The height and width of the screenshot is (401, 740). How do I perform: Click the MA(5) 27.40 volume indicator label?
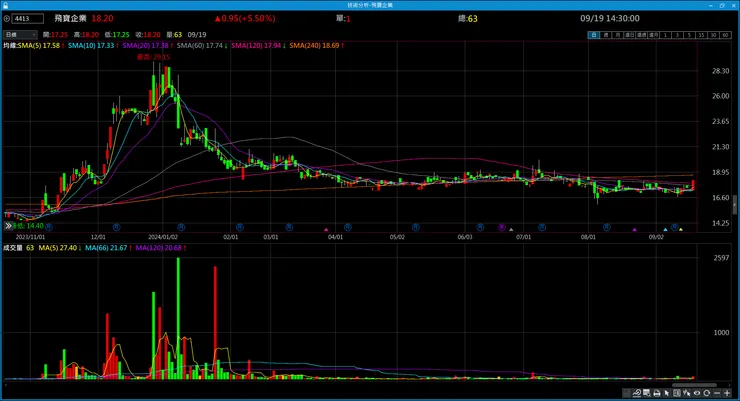(x=60, y=248)
